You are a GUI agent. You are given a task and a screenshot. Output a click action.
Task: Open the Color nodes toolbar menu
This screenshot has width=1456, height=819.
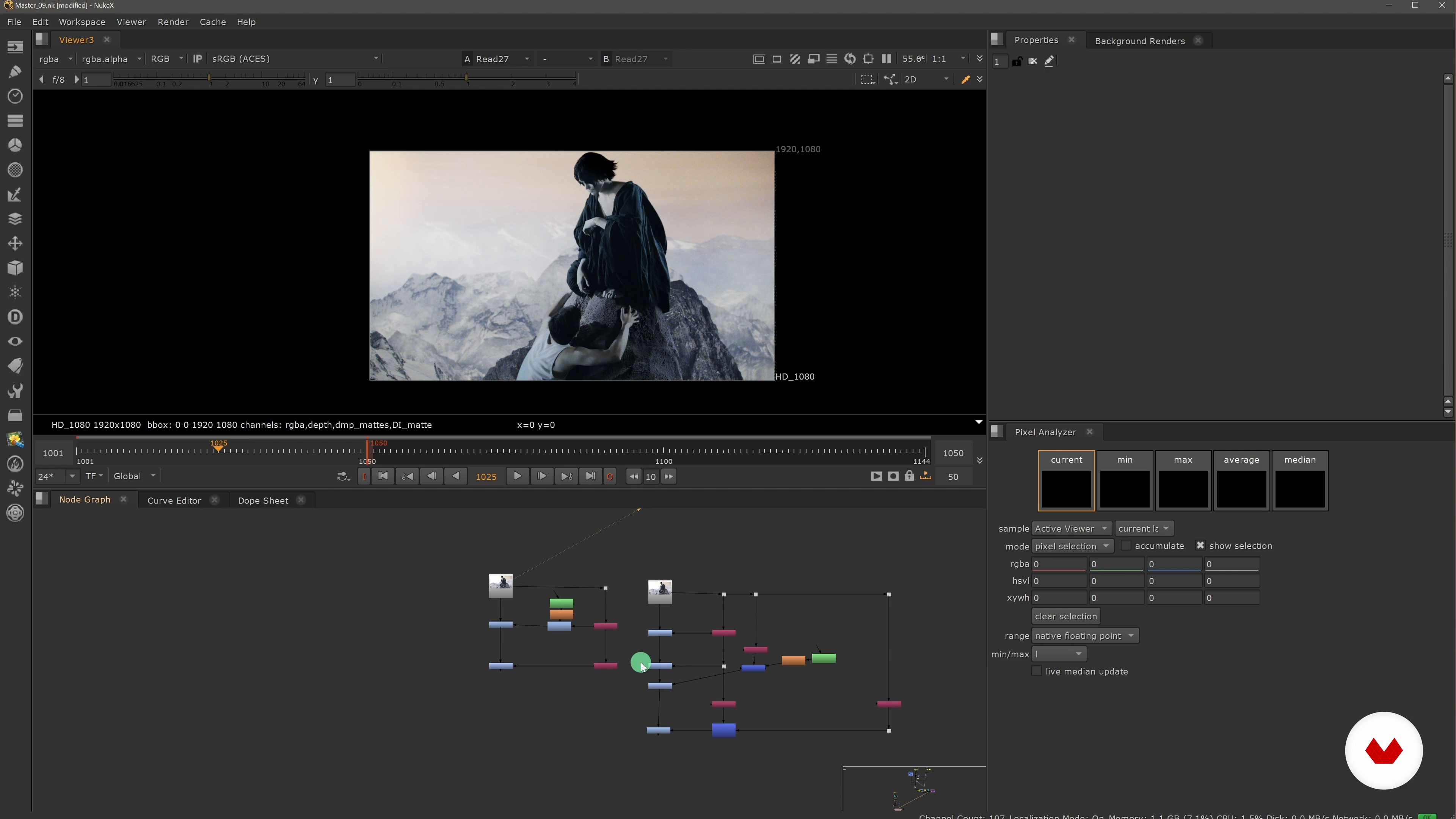15,145
